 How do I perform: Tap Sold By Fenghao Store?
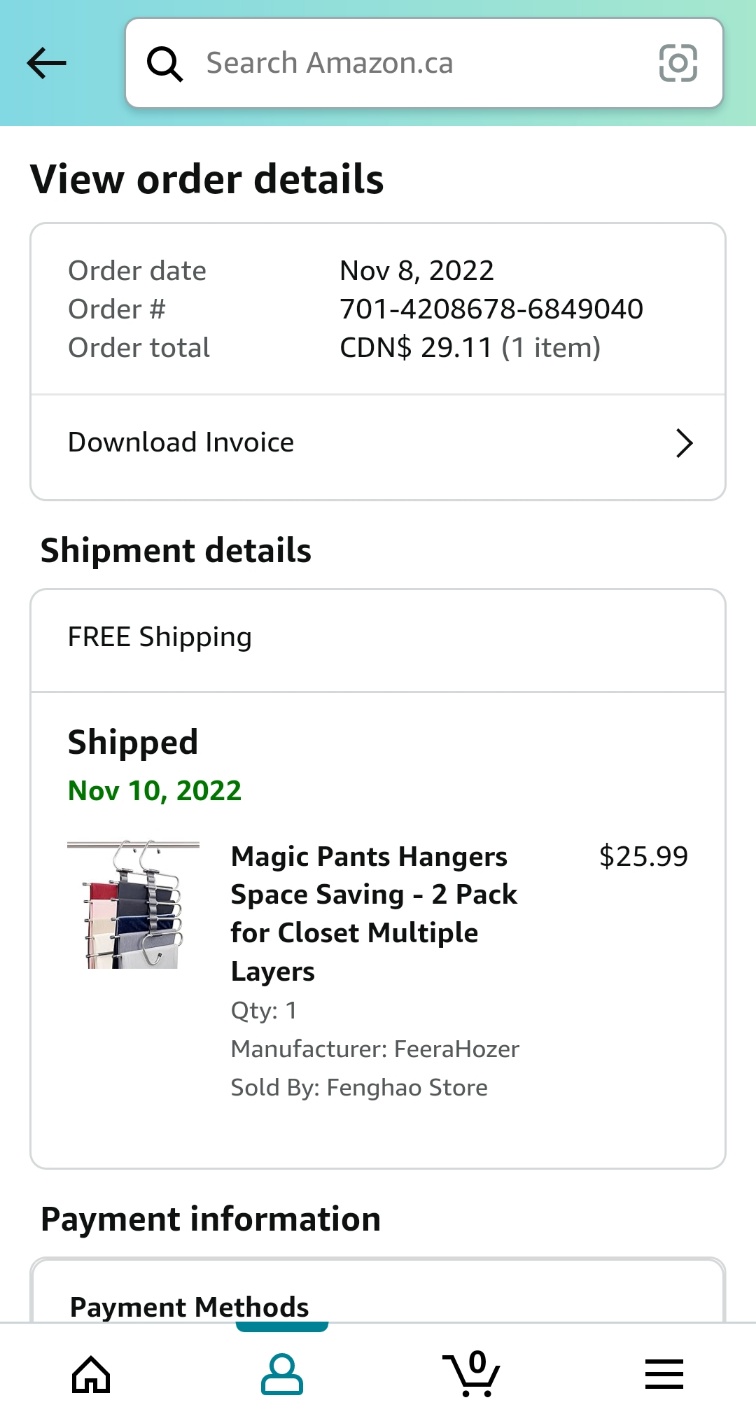[359, 1087]
